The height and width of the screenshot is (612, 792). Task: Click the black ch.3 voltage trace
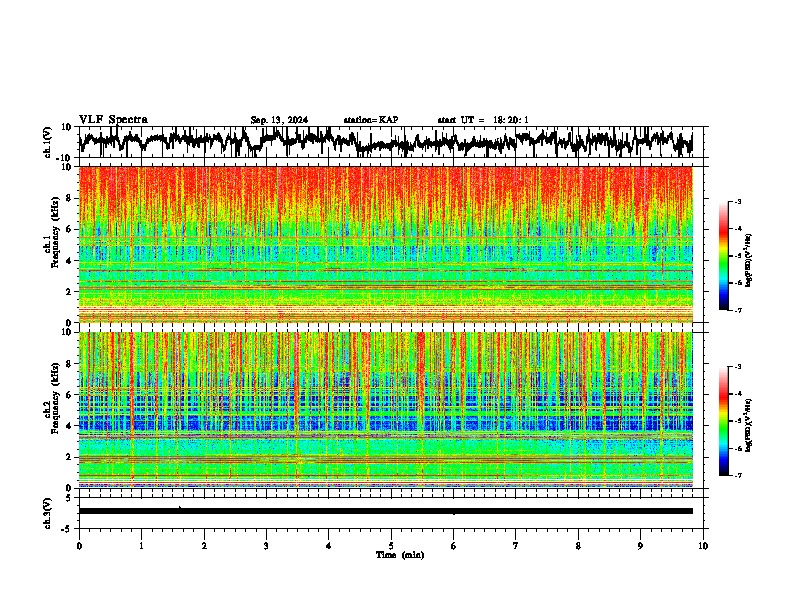385,511
